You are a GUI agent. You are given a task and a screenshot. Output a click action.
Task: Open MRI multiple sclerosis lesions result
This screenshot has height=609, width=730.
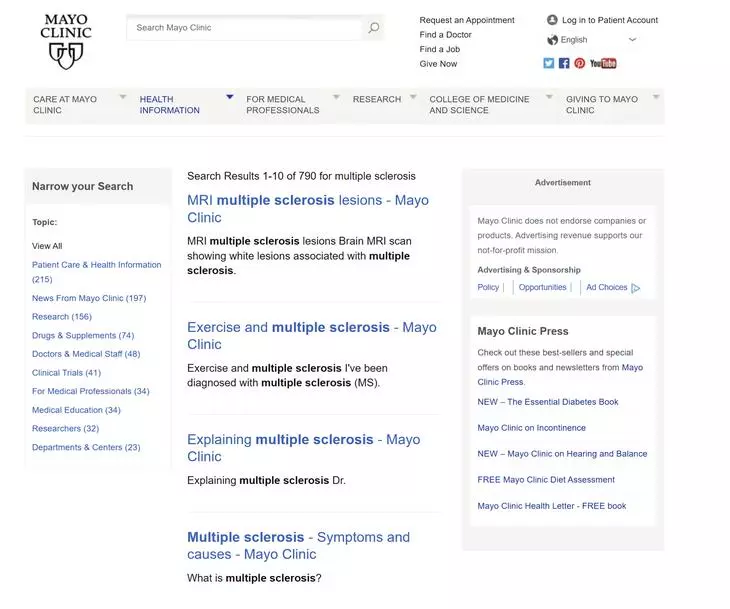308,209
